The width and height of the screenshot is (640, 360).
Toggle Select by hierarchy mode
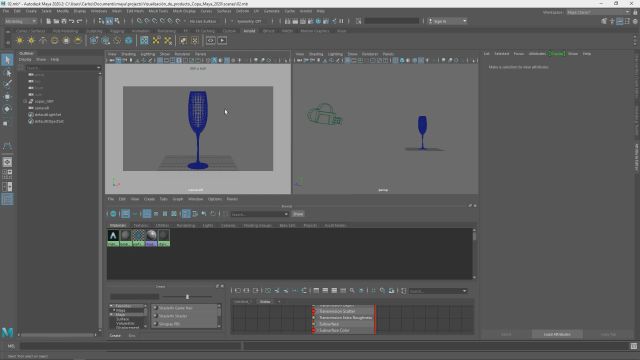(x=101, y=21)
